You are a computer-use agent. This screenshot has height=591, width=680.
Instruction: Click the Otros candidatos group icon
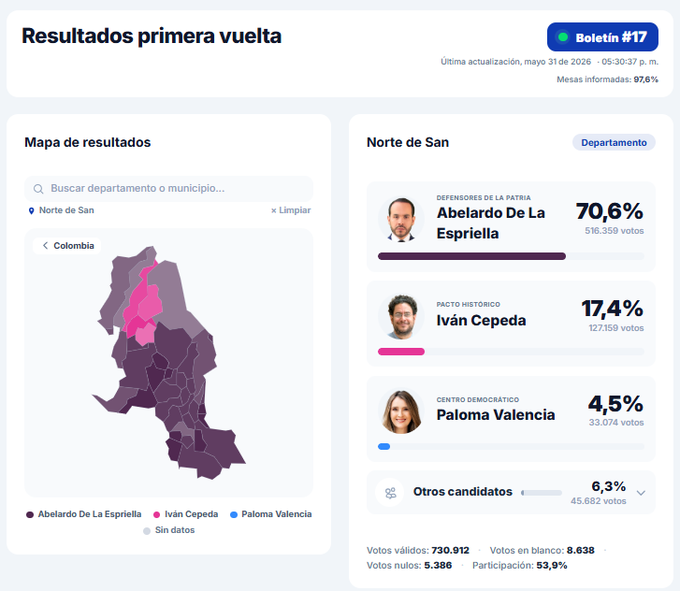390,493
